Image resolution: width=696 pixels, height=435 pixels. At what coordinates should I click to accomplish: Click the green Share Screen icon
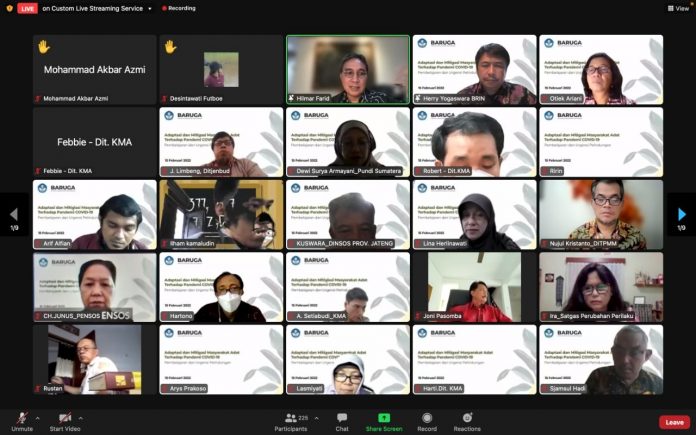click(x=384, y=418)
